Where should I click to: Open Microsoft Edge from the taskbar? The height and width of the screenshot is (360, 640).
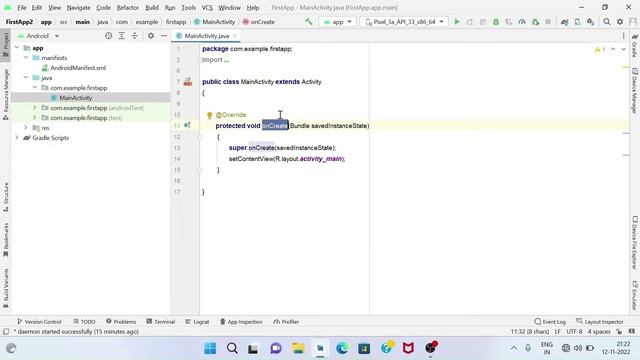[342, 348]
